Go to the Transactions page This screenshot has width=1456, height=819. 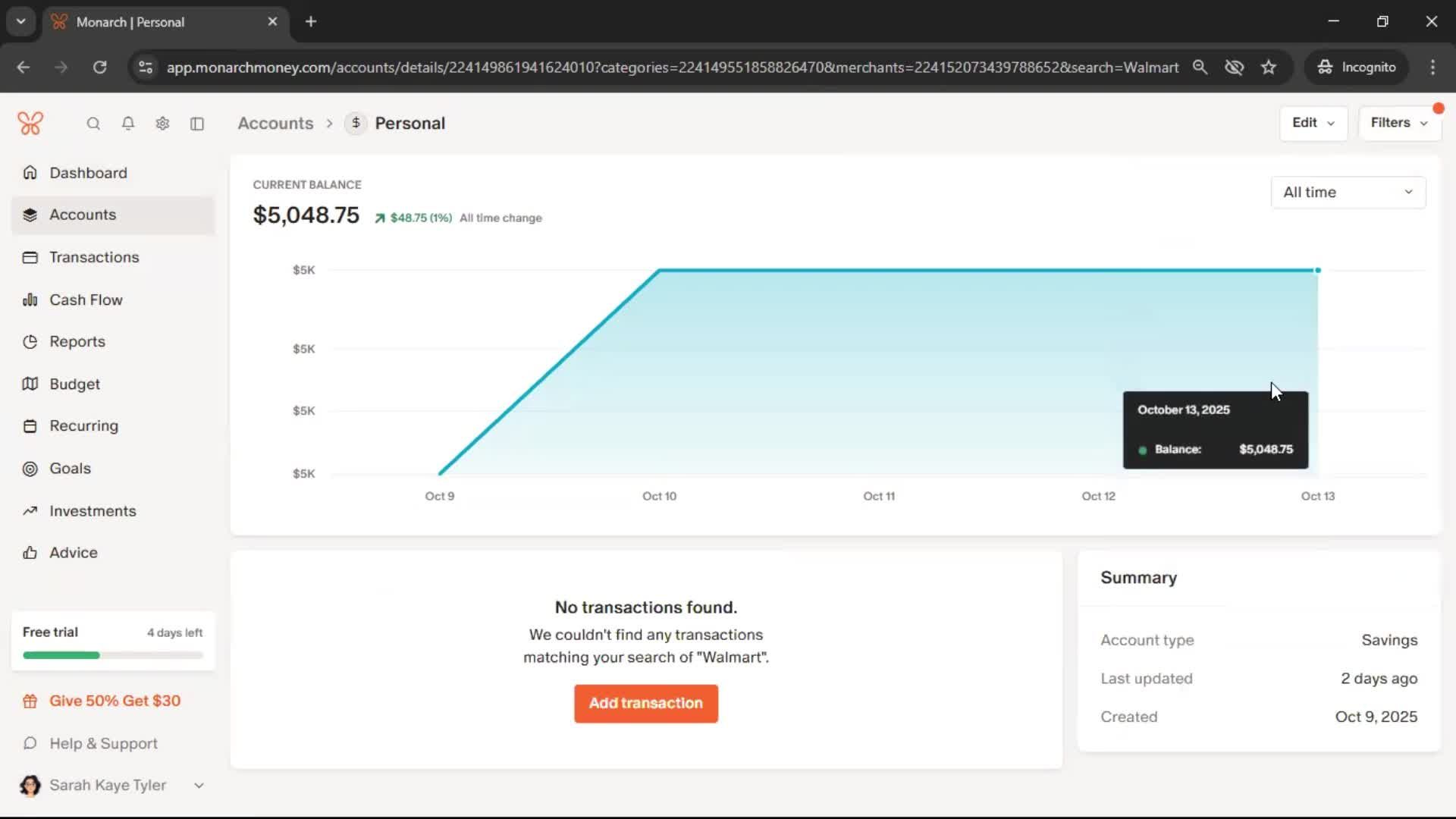(94, 257)
